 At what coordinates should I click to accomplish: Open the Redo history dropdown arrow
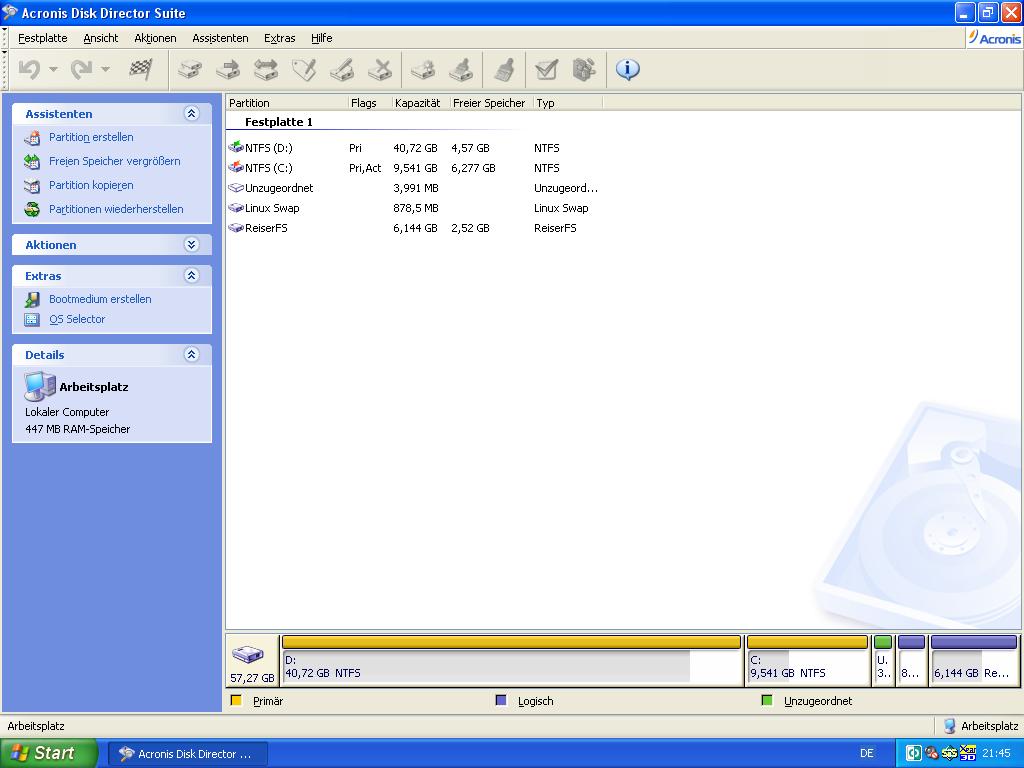(x=105, y=69)
